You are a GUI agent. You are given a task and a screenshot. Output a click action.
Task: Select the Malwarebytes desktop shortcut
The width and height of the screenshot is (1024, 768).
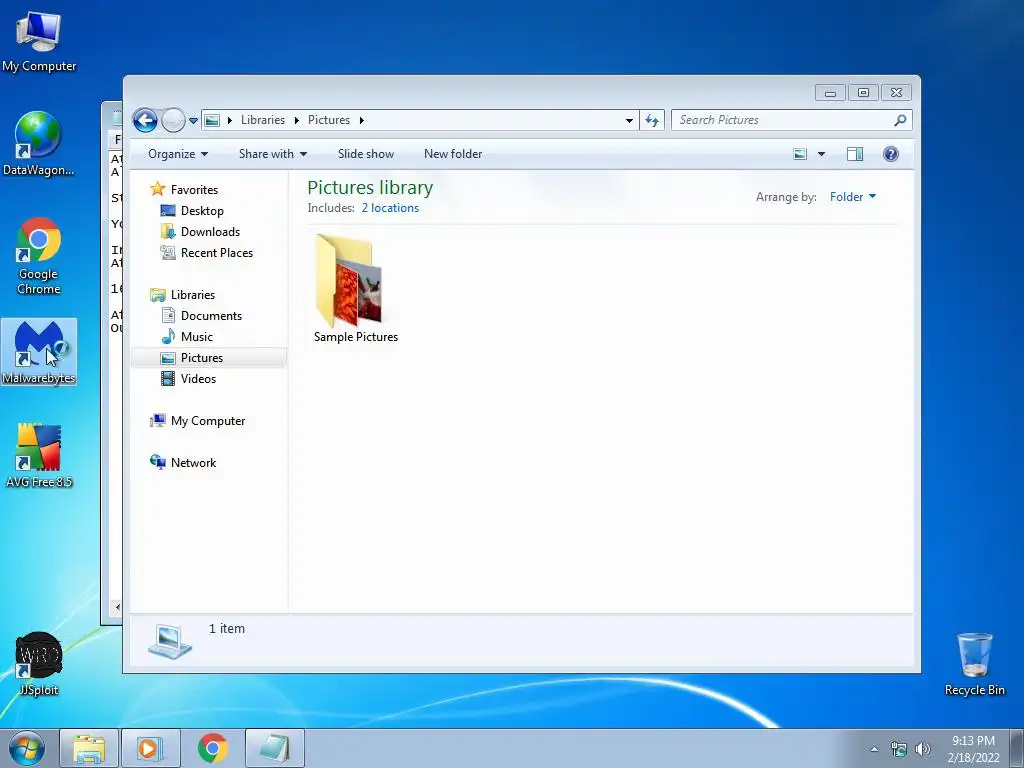point(39,352)
